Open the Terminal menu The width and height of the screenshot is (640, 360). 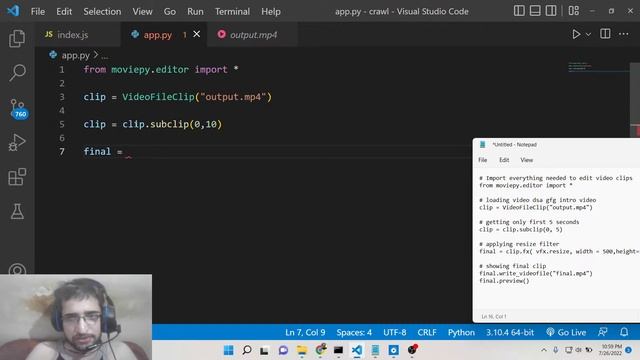[232, 11]
